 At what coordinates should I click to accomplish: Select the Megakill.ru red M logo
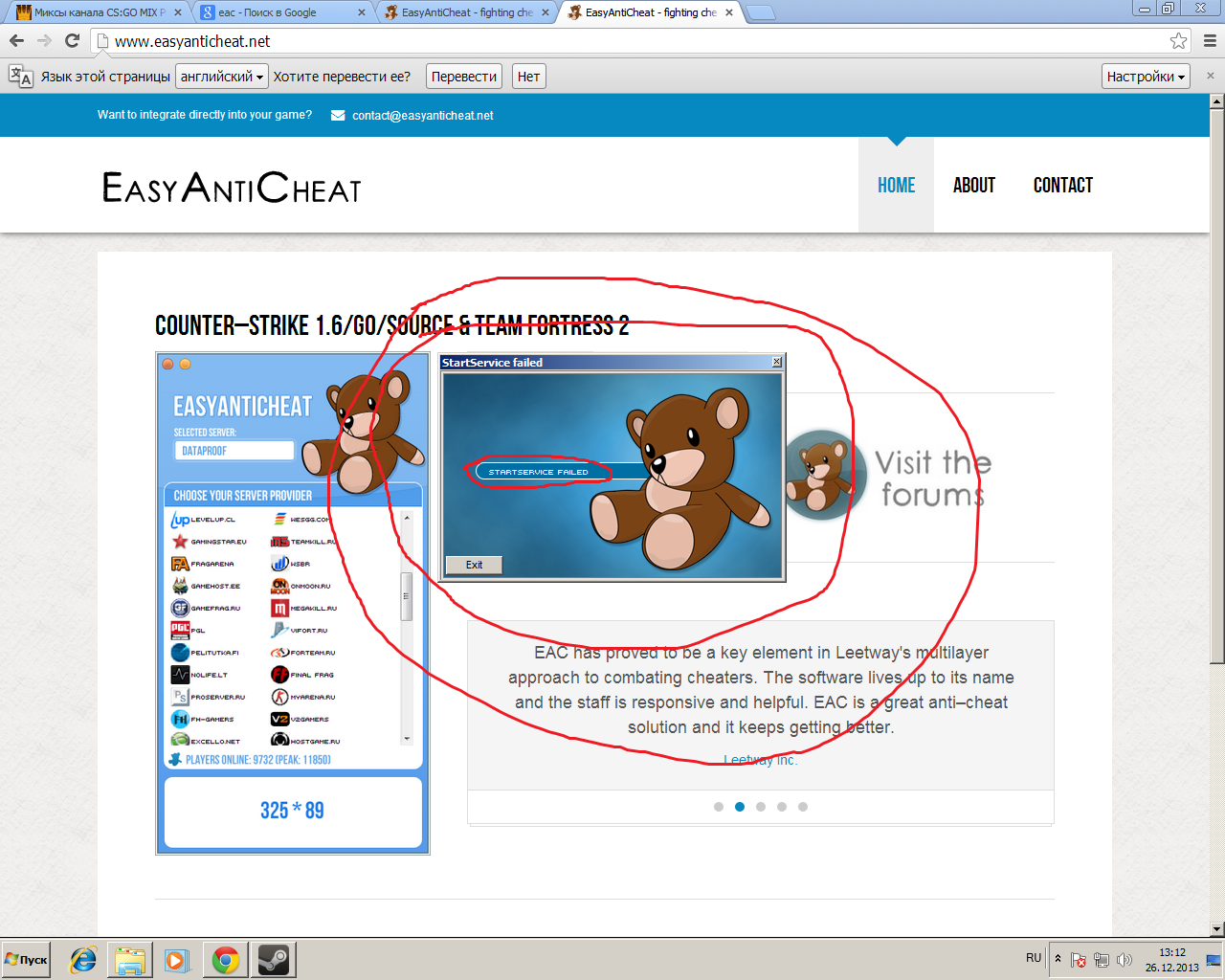coord(279,608)
